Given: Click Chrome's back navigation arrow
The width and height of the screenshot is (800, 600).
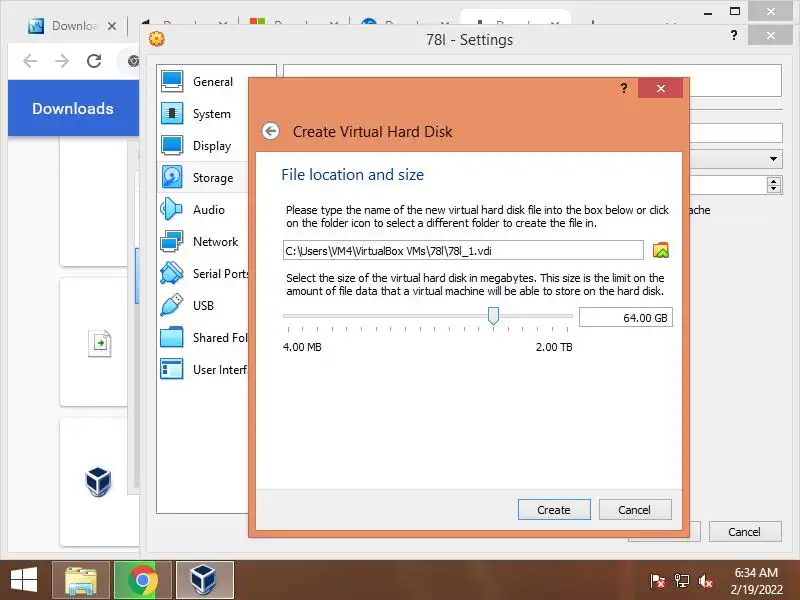Looking at the screenshot, I should (x=30, y=61).
